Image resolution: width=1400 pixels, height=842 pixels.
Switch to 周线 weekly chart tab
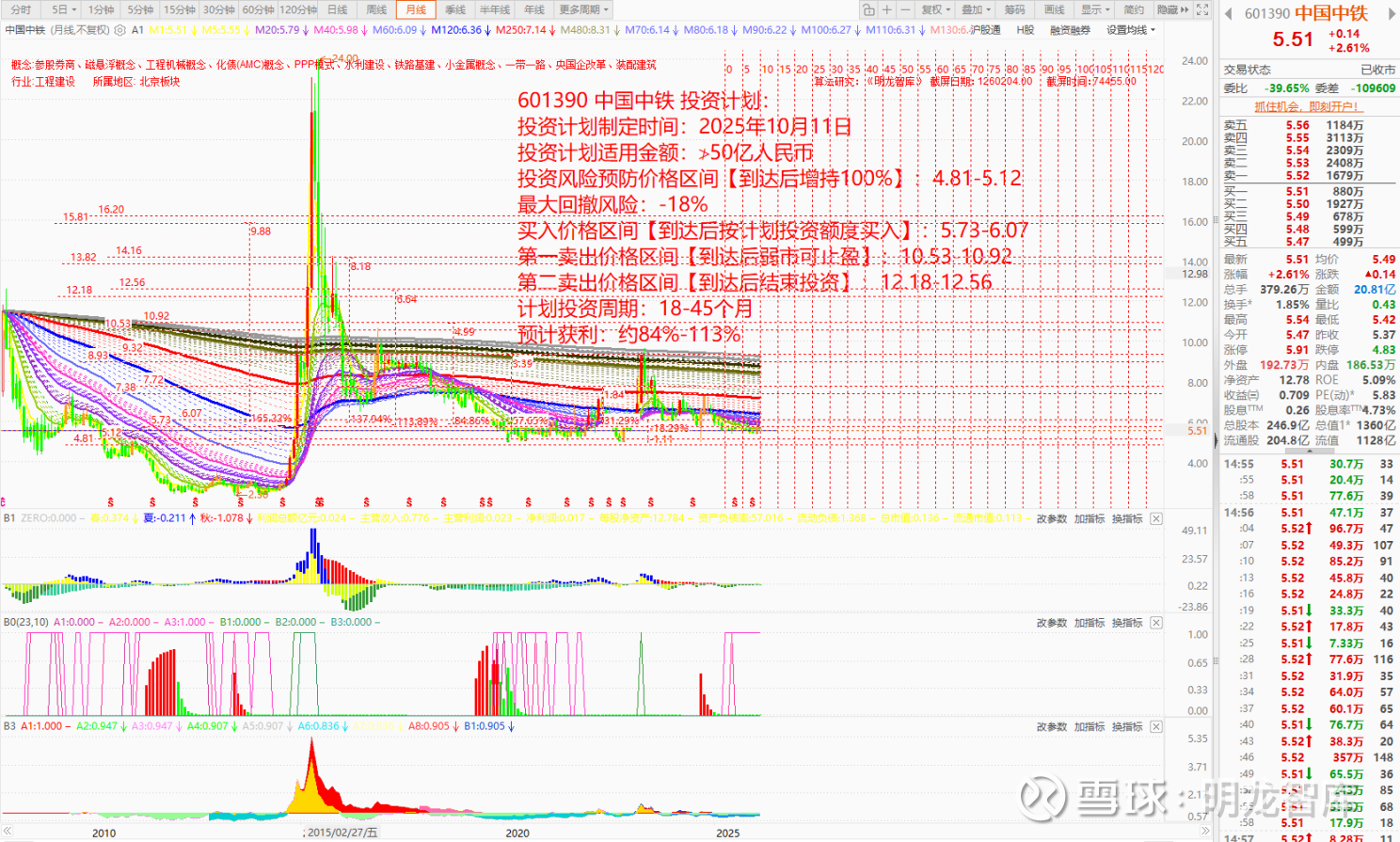coord(376,9)
